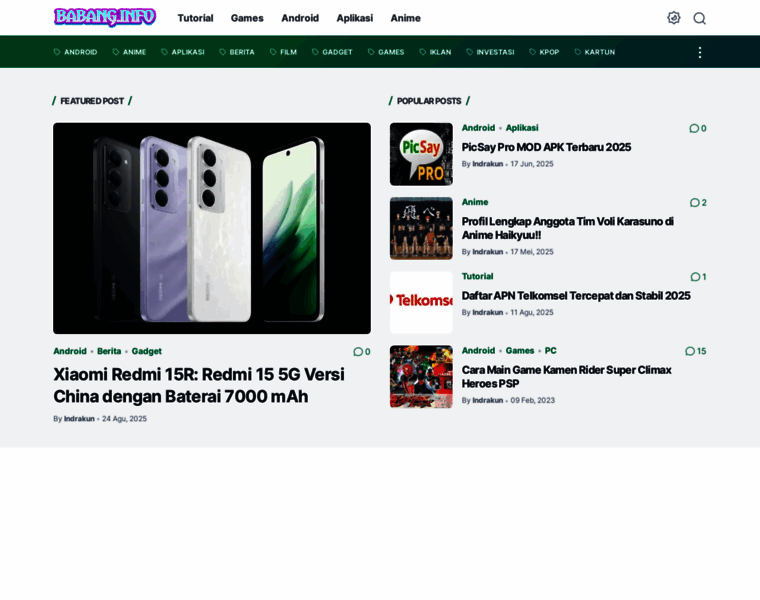Screen dimensions: 760x600
Task: Expand the three-dot more categories menu
Action: coord(699,52)
